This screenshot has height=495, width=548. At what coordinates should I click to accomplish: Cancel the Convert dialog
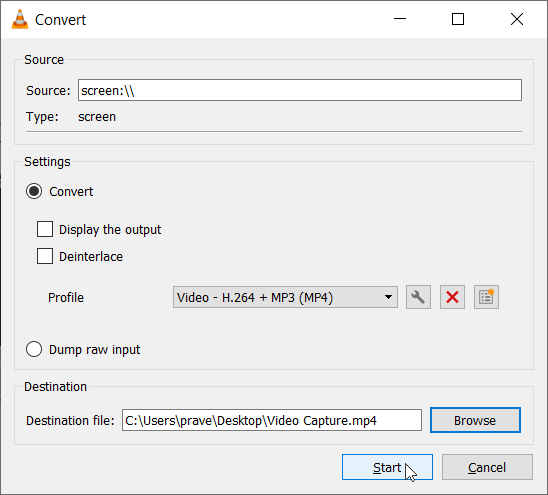487,467
